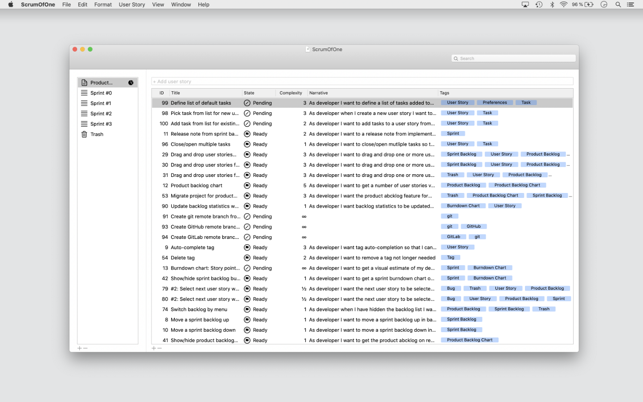
Task: Select story 'Move a sprint backlog down'
Action: click(362, 330)
